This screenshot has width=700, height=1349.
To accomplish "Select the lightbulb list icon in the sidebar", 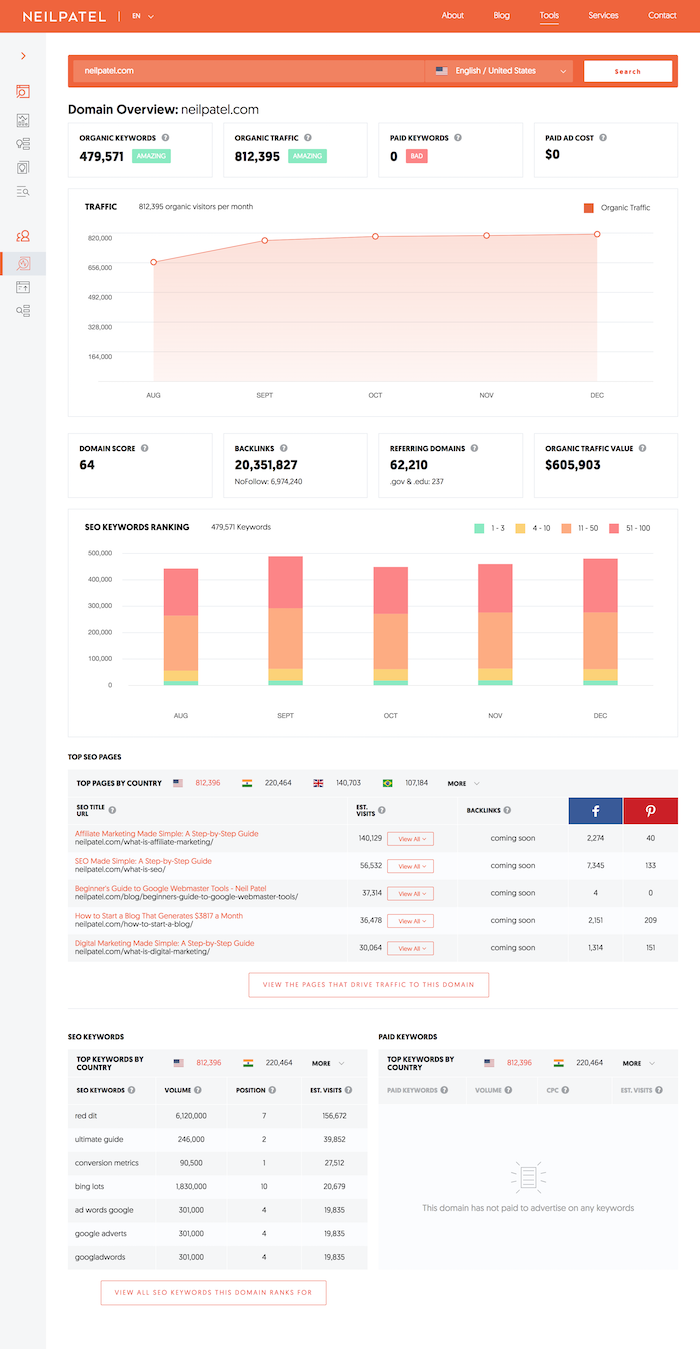I will coord(23,144).
